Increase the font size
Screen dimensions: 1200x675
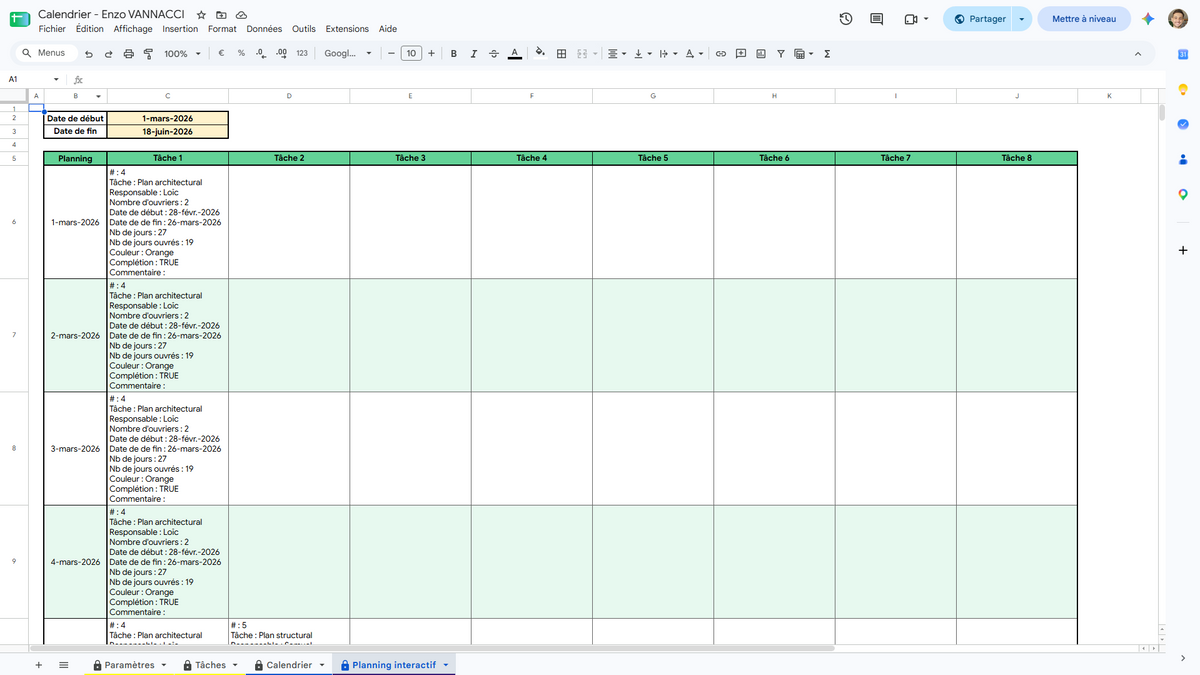pos(431,53)
